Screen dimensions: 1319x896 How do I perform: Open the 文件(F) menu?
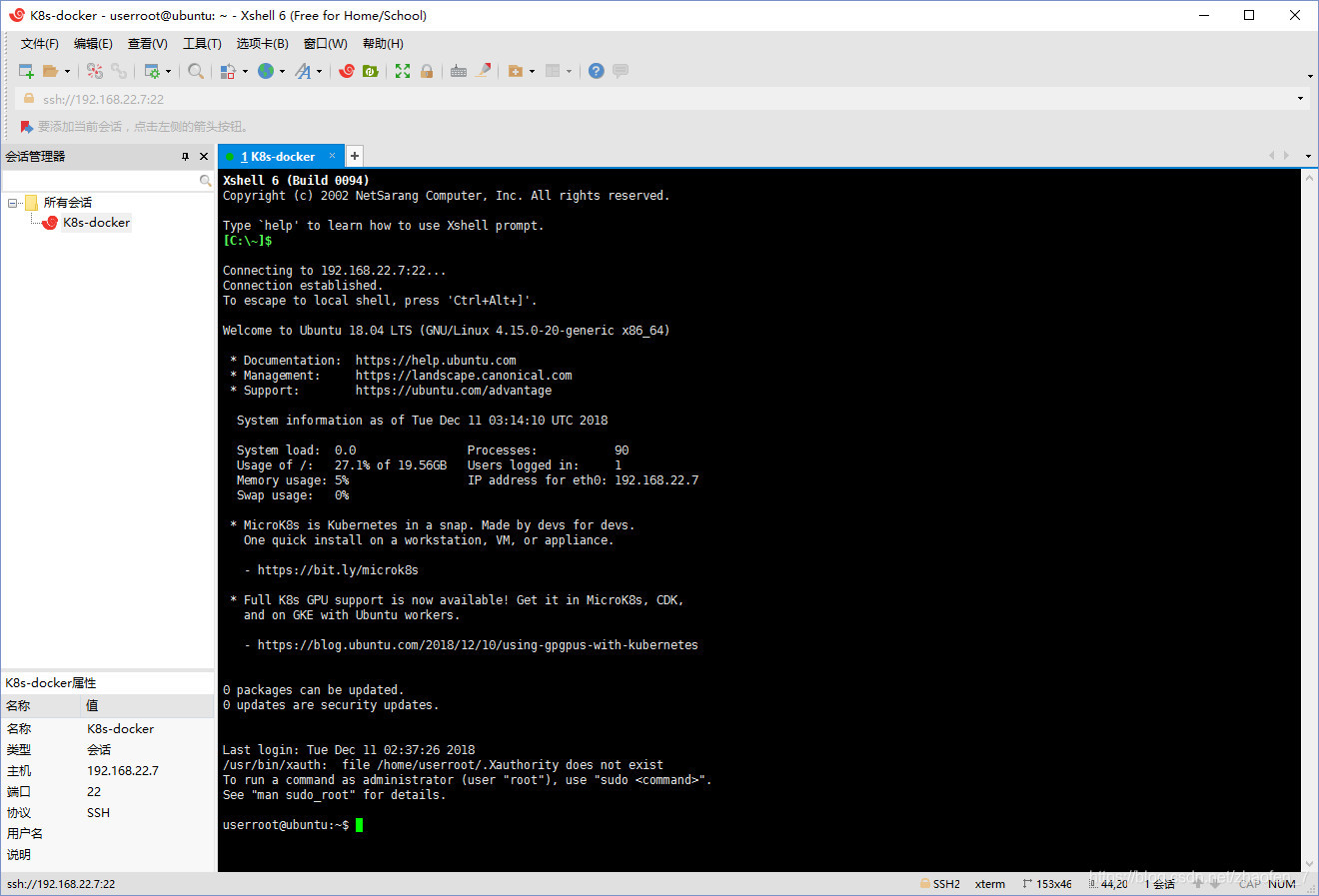click(x=40, y=44)
